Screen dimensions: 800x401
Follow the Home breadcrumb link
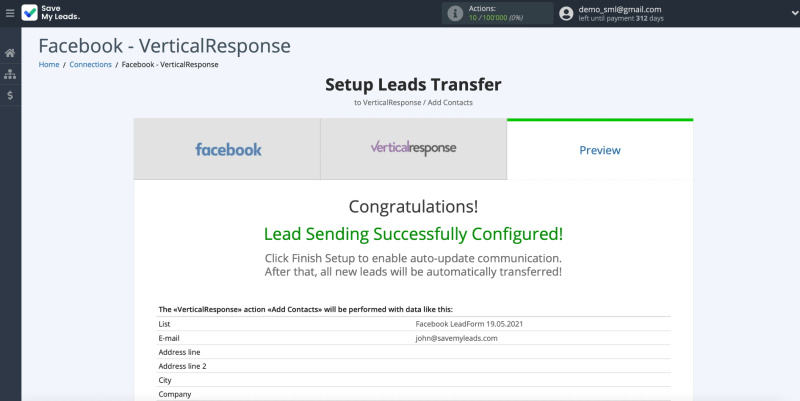(x=49, y=64)
